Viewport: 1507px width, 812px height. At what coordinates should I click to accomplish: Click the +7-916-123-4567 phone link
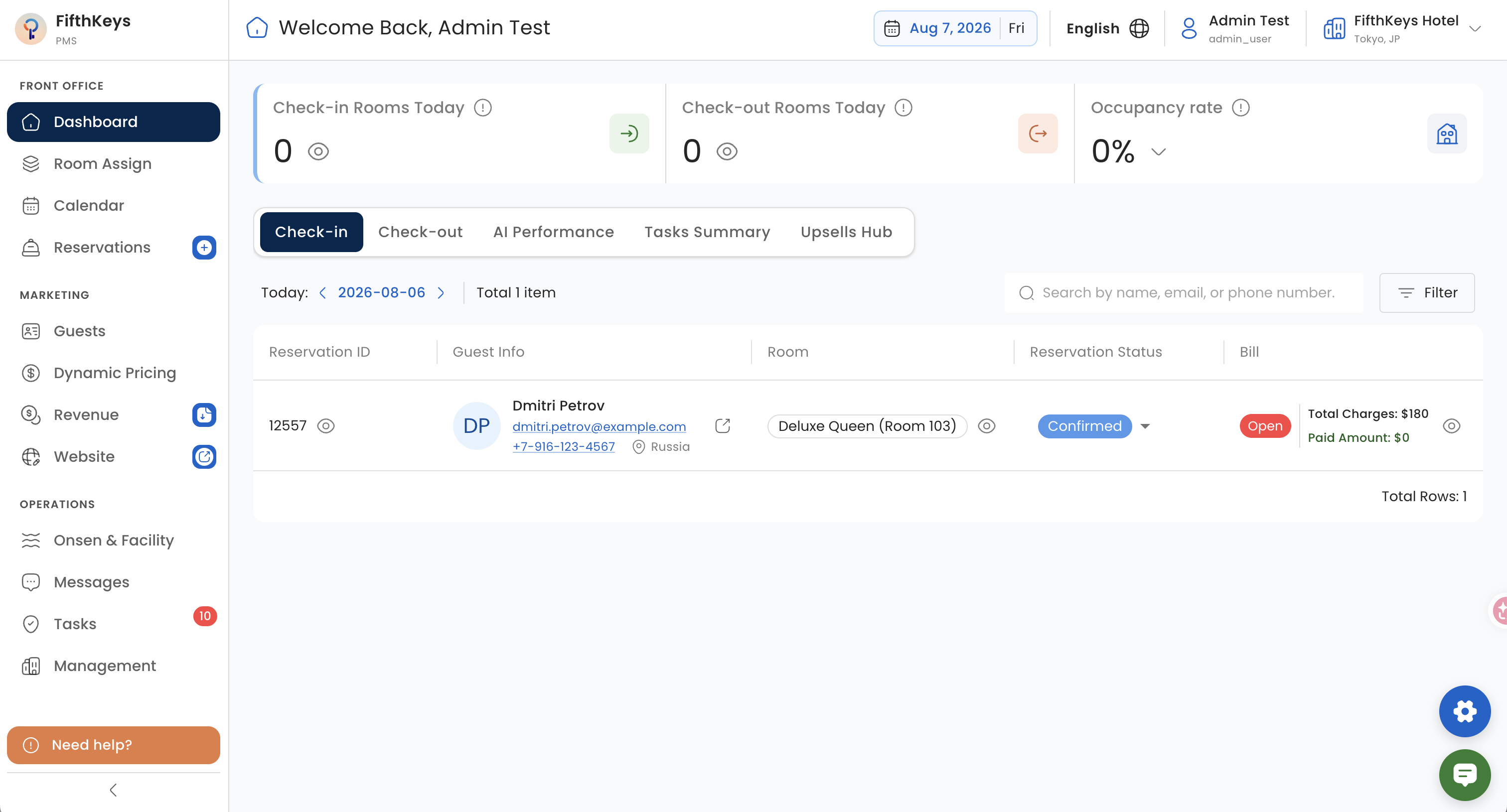(x=563, y=447)
